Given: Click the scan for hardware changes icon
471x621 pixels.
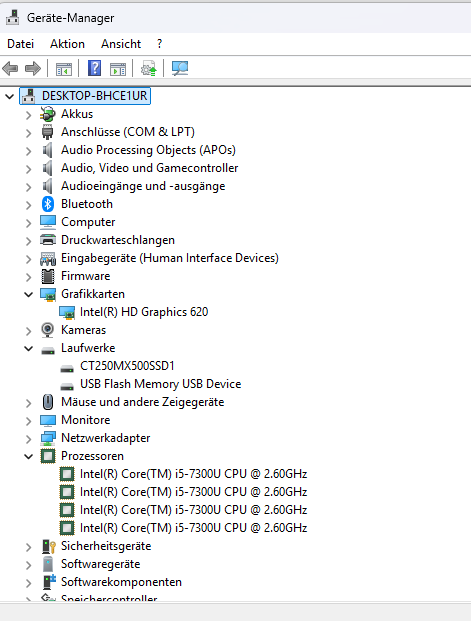Looking at the screenshot, I should click(180, 69).
